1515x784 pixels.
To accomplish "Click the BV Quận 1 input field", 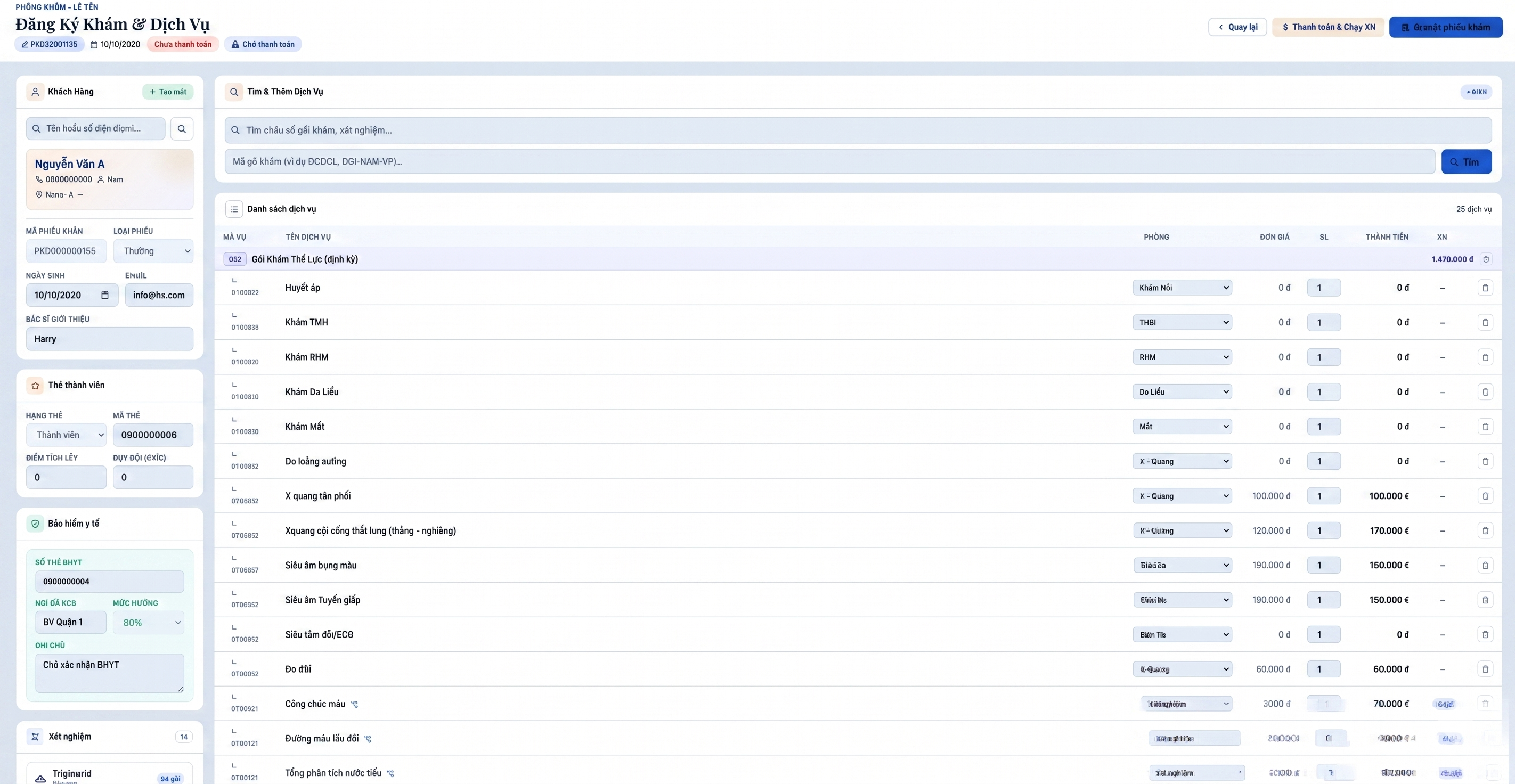I will pos(70,622).
